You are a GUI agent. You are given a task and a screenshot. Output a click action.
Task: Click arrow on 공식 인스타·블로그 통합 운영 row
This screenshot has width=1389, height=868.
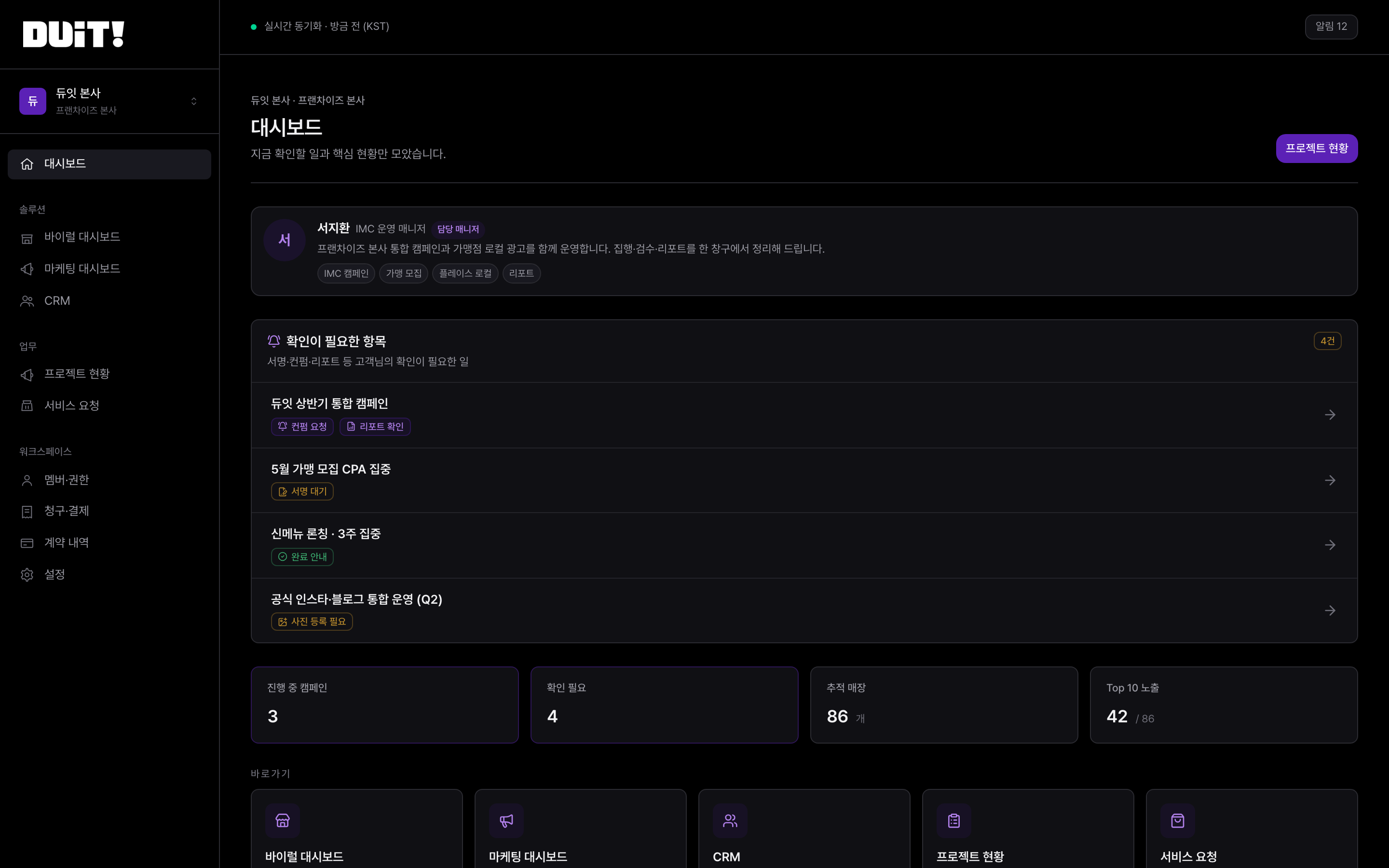[1330, 610]
